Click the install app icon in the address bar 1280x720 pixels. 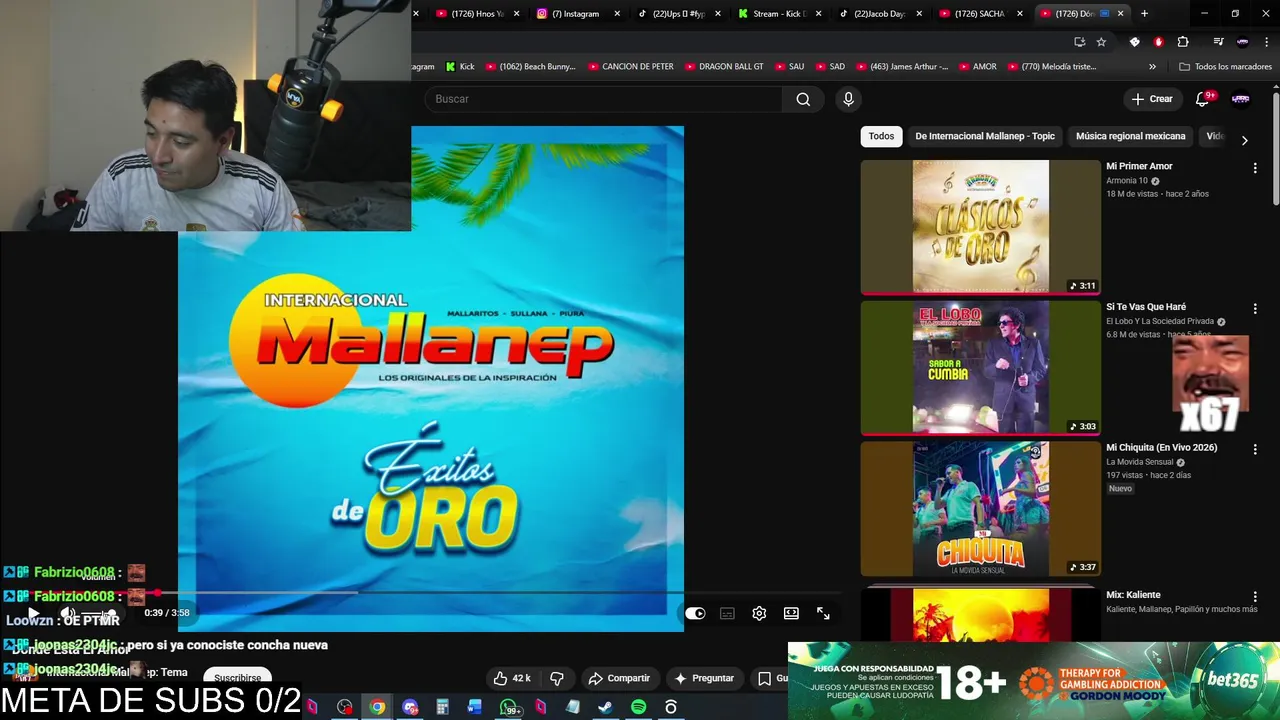click(1079, 42)
